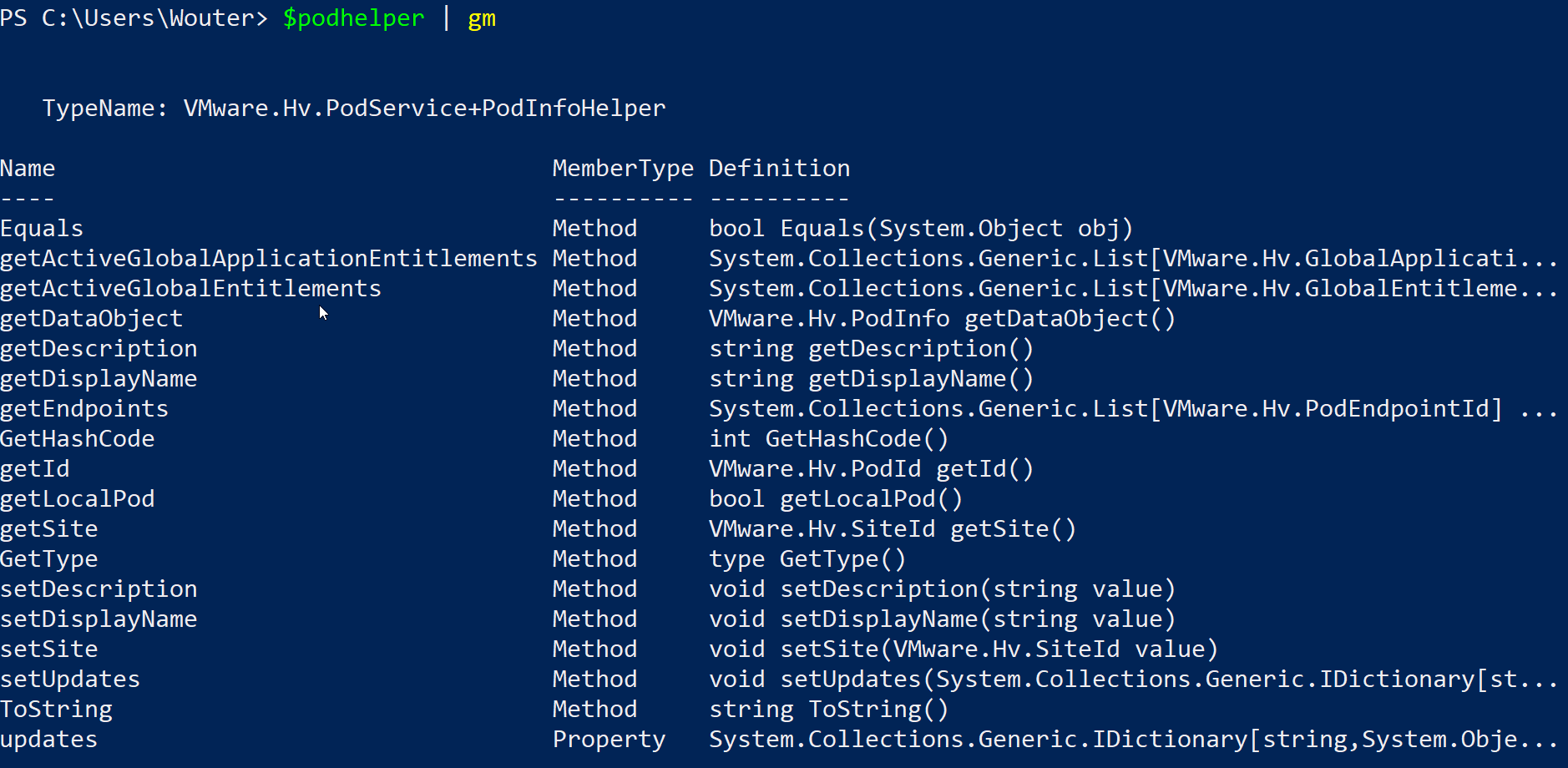Click the 'VMware.Hv.PodInfo getDataObject()' definition

click(x=942, y=319)
